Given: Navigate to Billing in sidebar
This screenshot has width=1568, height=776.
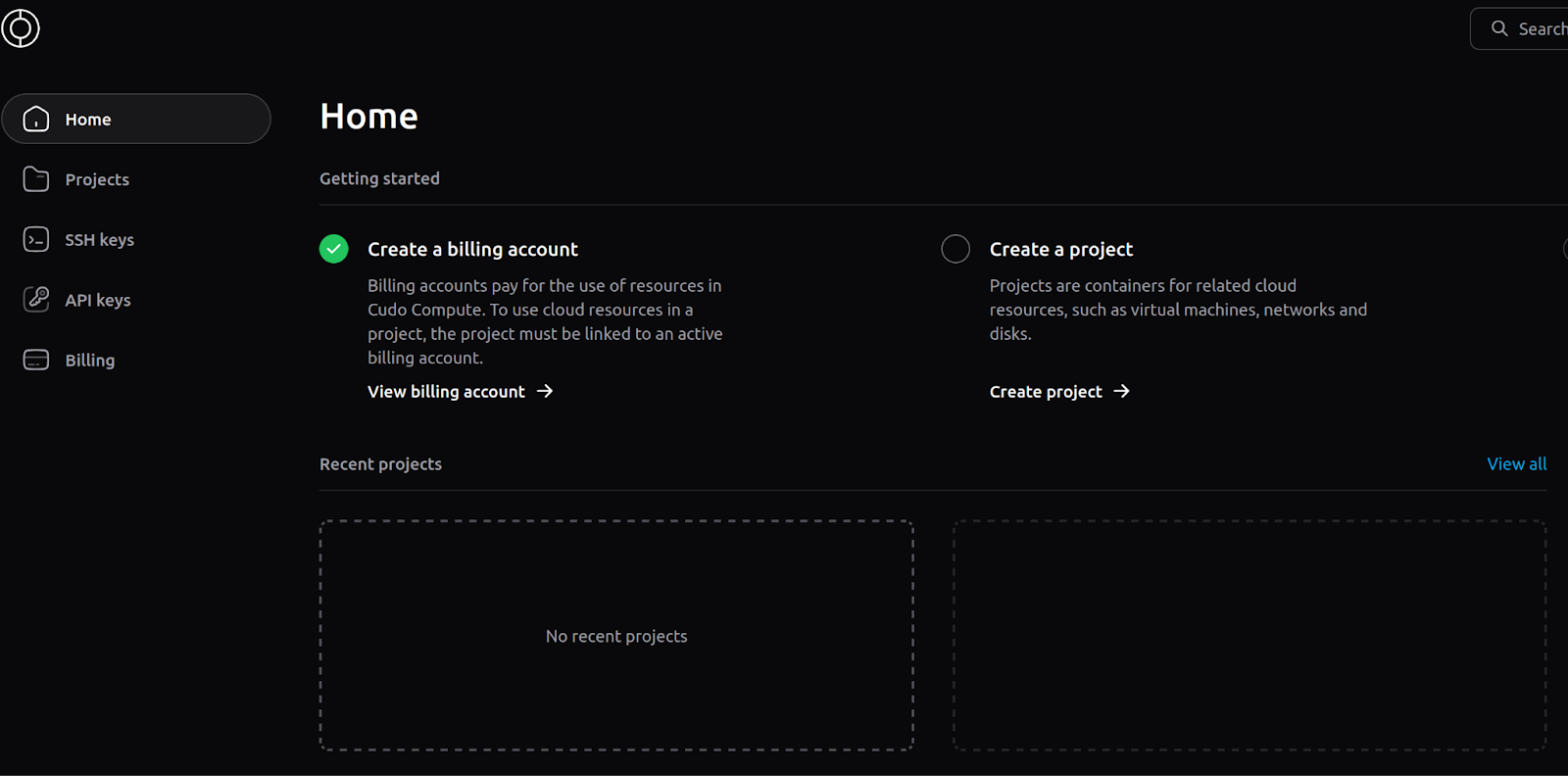Looking at the screenshot, I should [90, 361].
